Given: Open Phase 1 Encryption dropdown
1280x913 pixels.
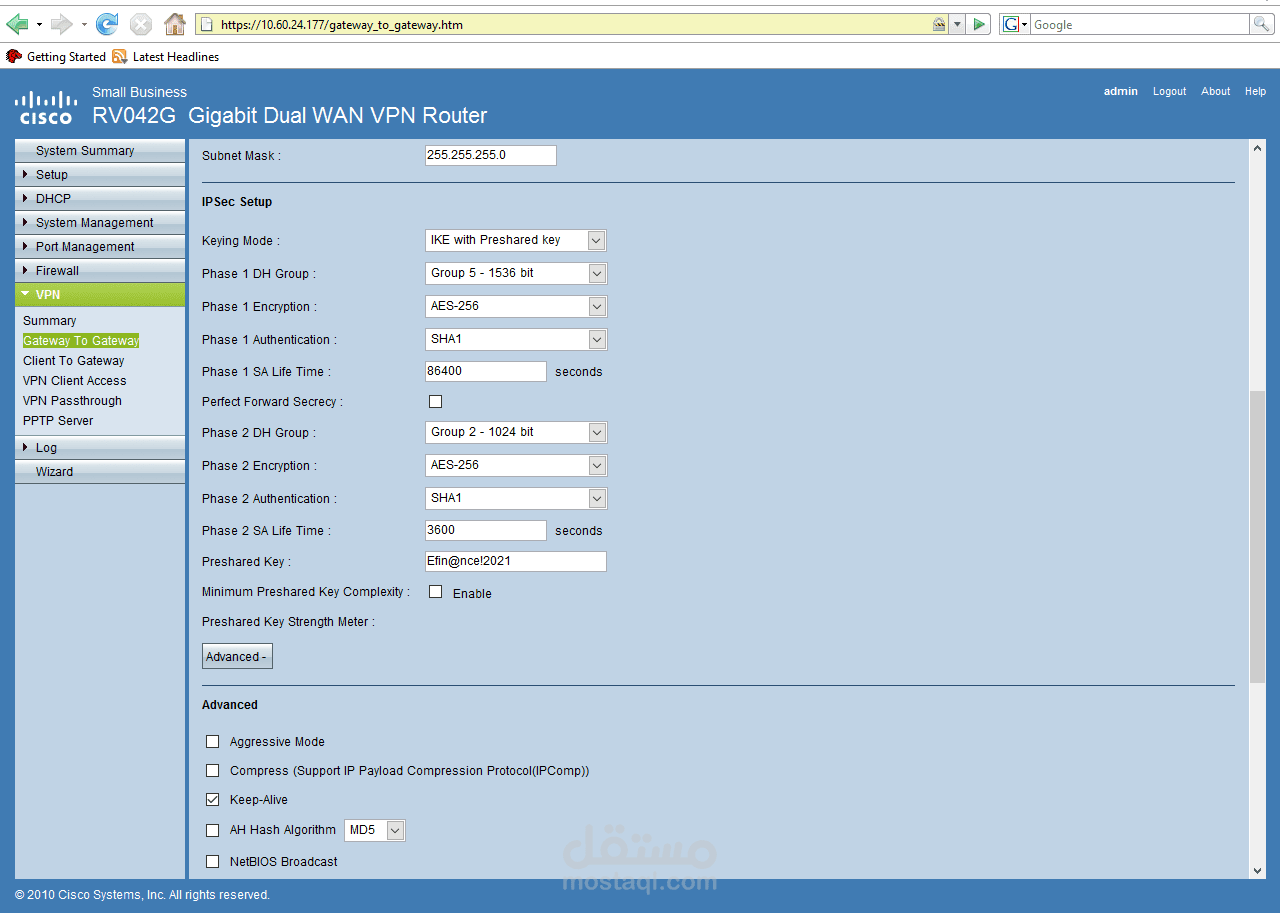Looking at the screenshot, I should click(516, 306).
